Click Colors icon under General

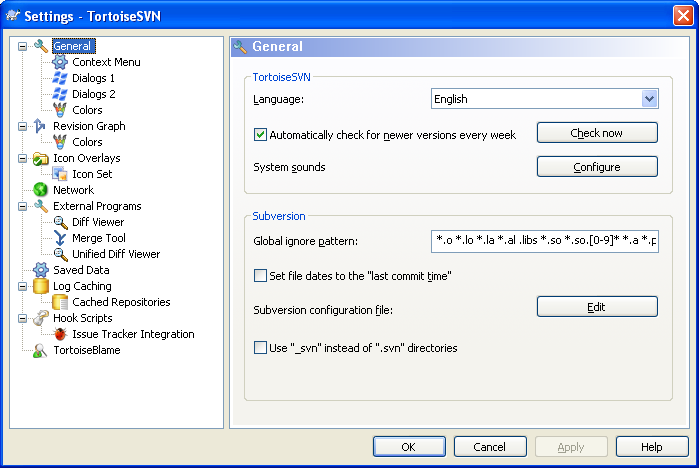pos(60,110)
